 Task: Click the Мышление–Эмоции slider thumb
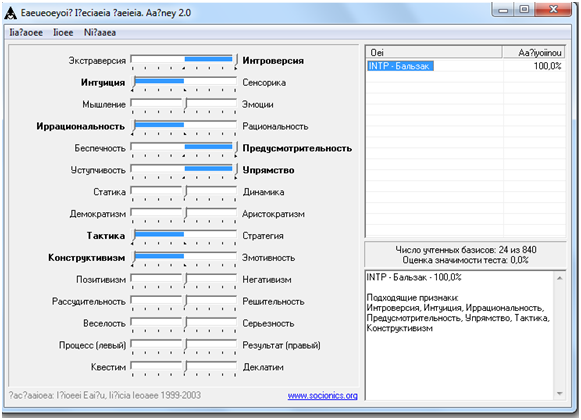point(186,103)
